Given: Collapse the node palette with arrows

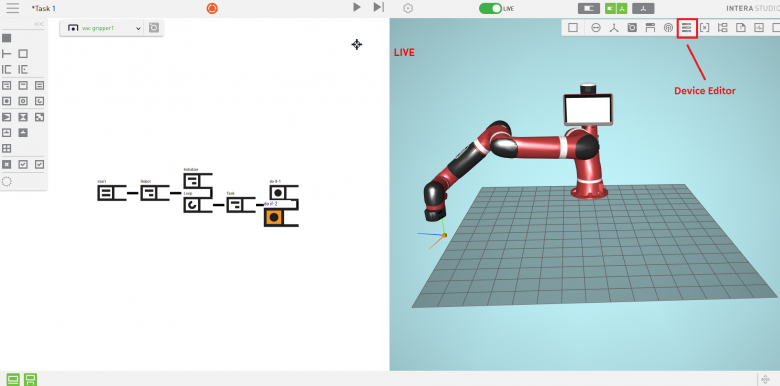Looking at the screenshot, I should pyautogui.click(x=39, y=24).
